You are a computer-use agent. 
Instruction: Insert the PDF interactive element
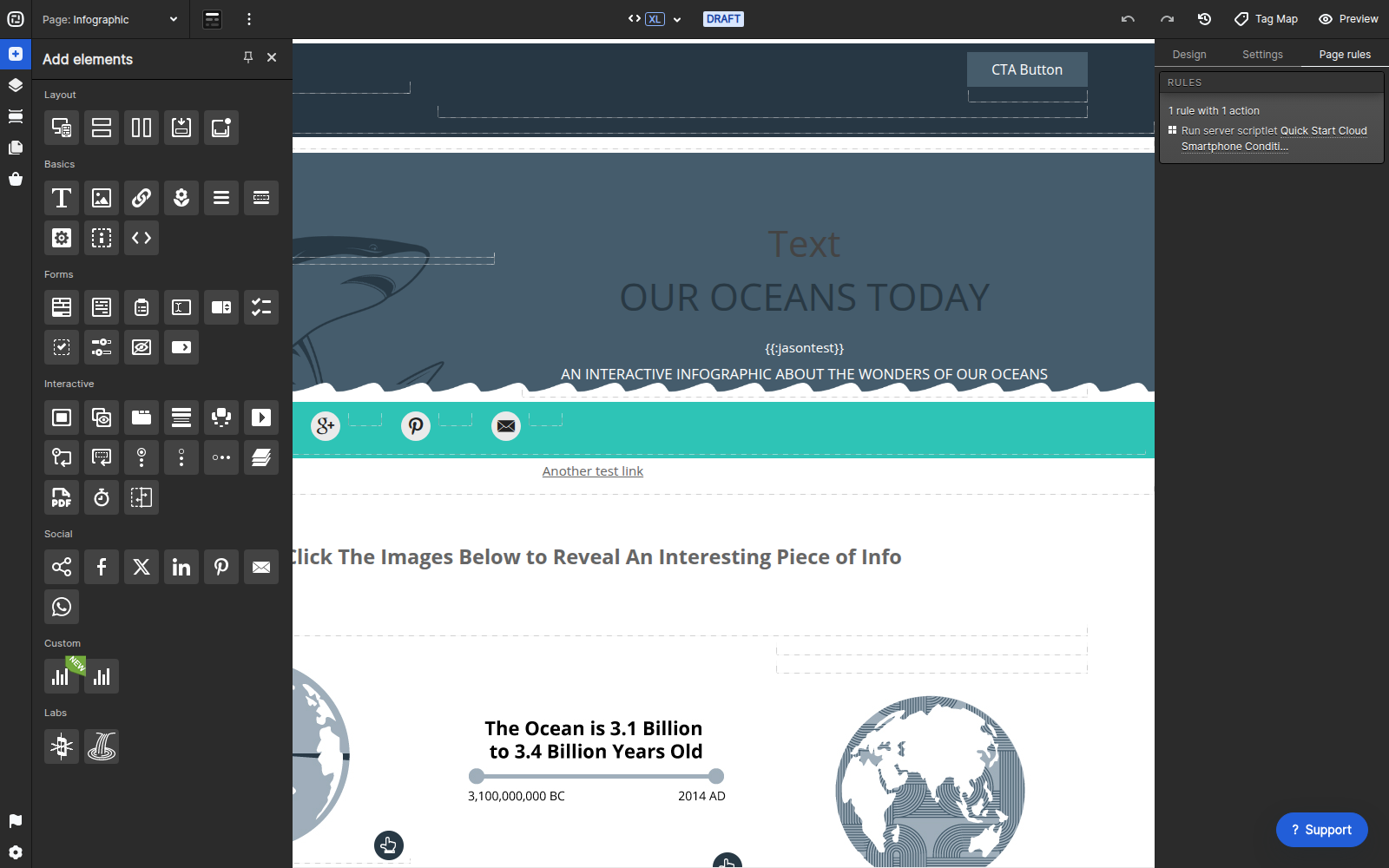(62, 497)
